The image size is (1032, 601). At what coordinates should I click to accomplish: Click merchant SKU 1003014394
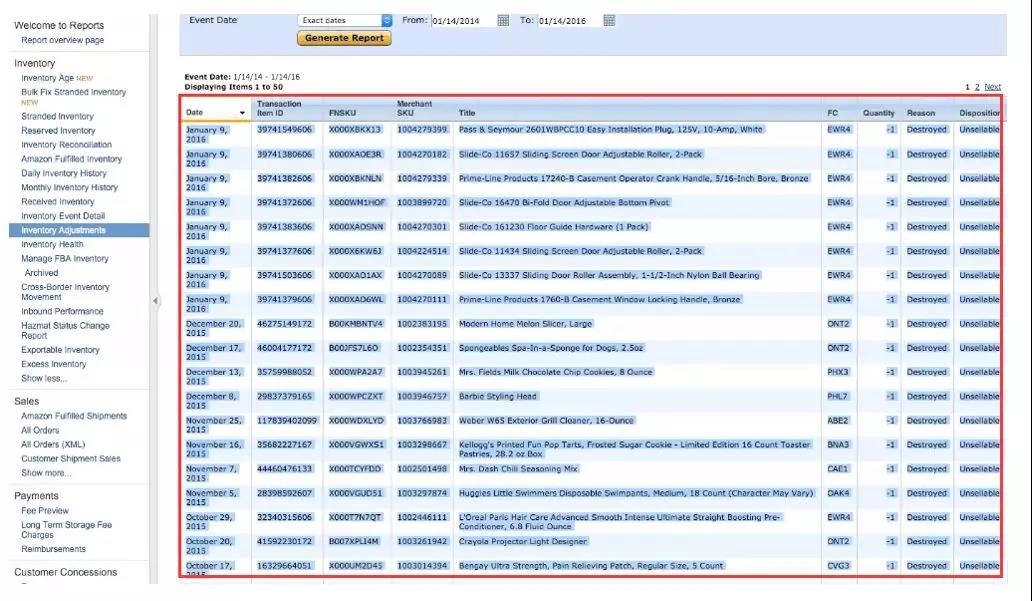click(x=422, y=565)
